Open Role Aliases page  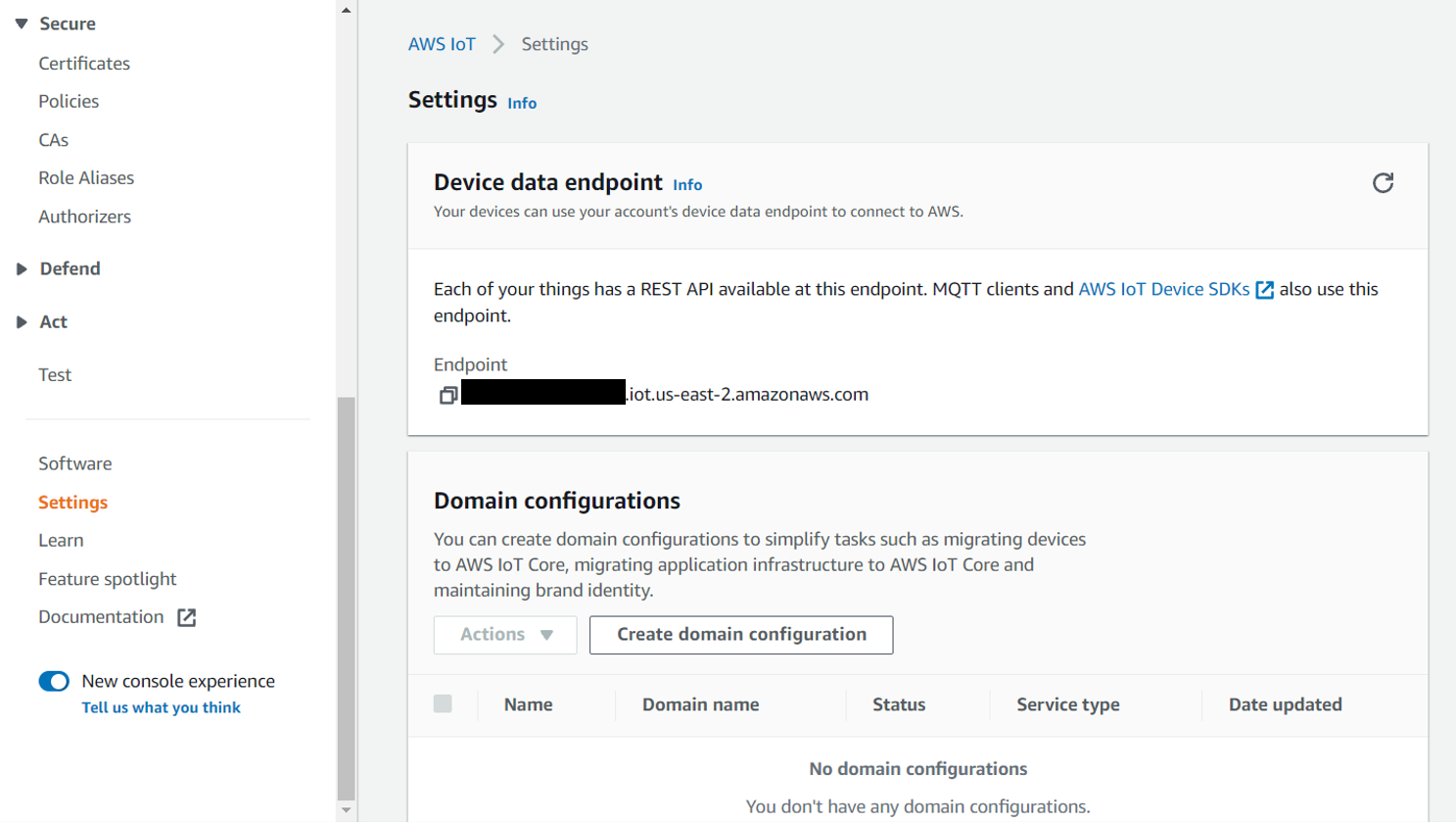(86, 178)
